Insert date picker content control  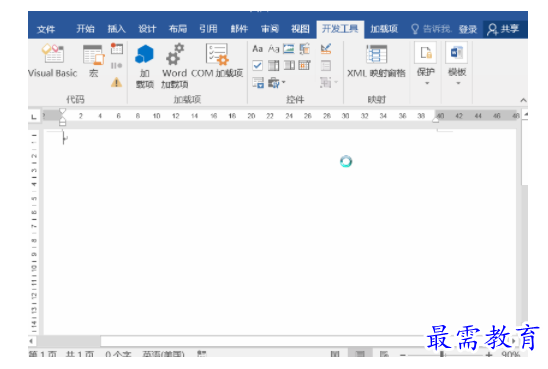[304, 65]
